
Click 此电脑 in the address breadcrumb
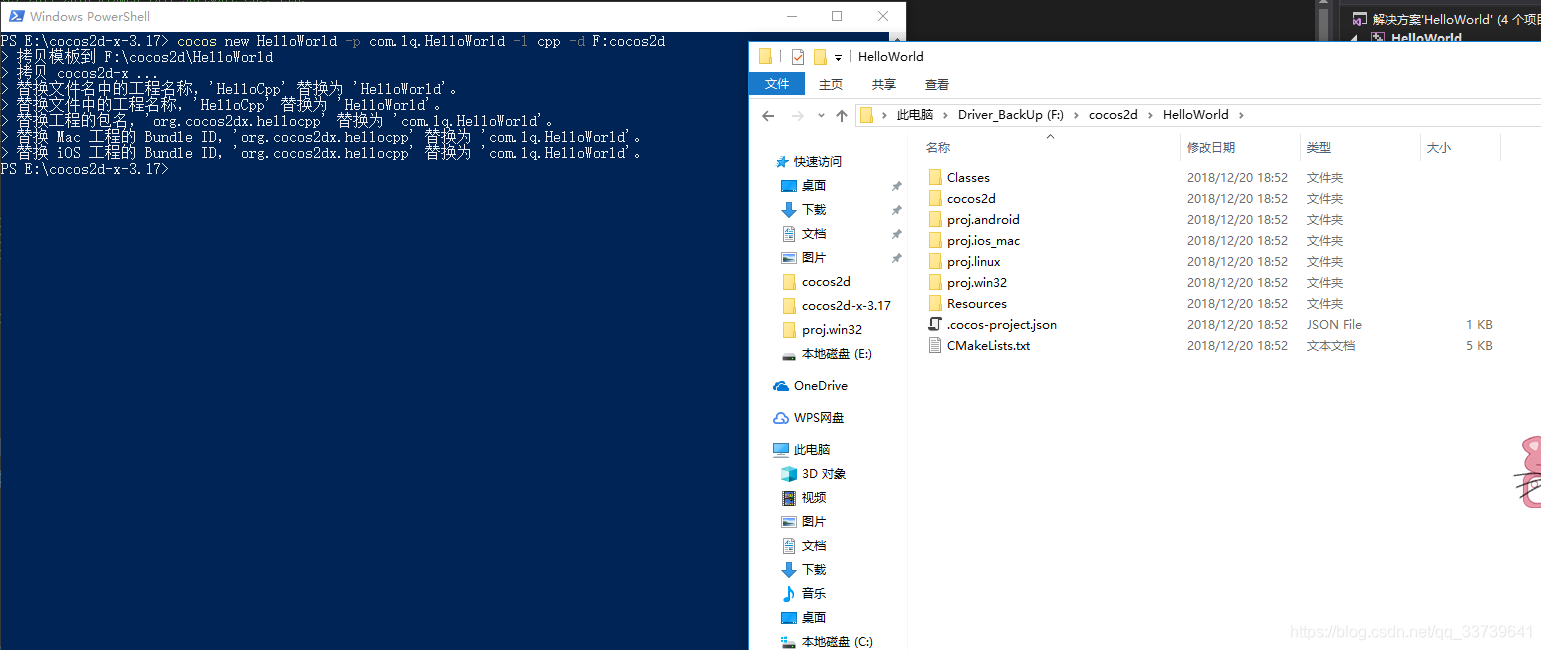[x=914, y=115]
